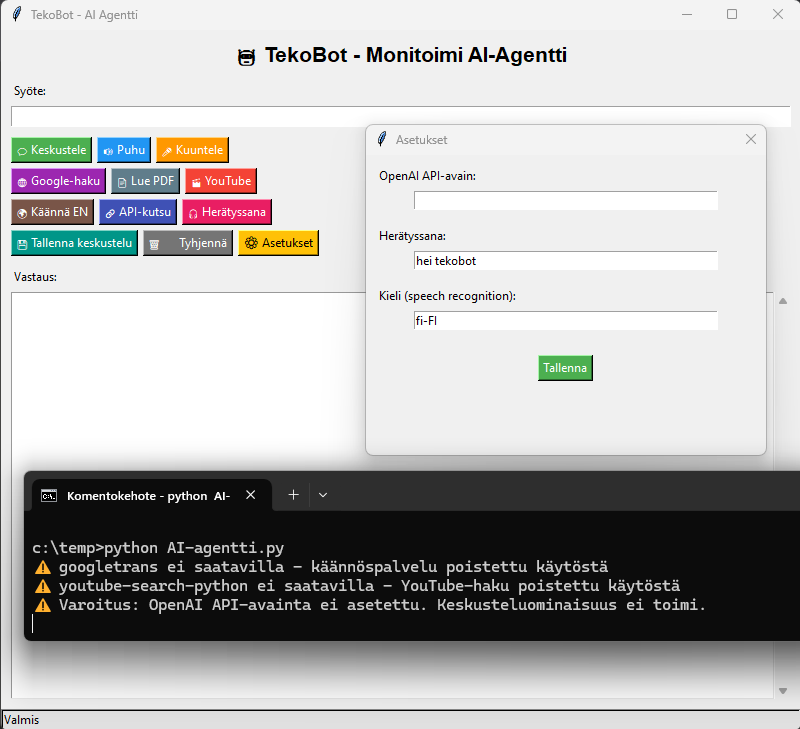Close the Komentokehote terminal tab
Screen dimensions: 800x729
tap(251, 495)
